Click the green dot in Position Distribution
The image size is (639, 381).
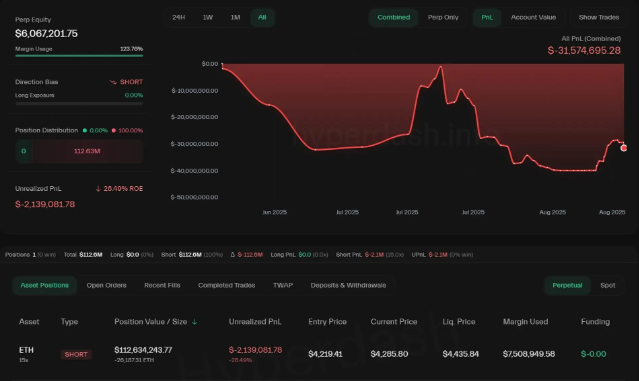85,130
